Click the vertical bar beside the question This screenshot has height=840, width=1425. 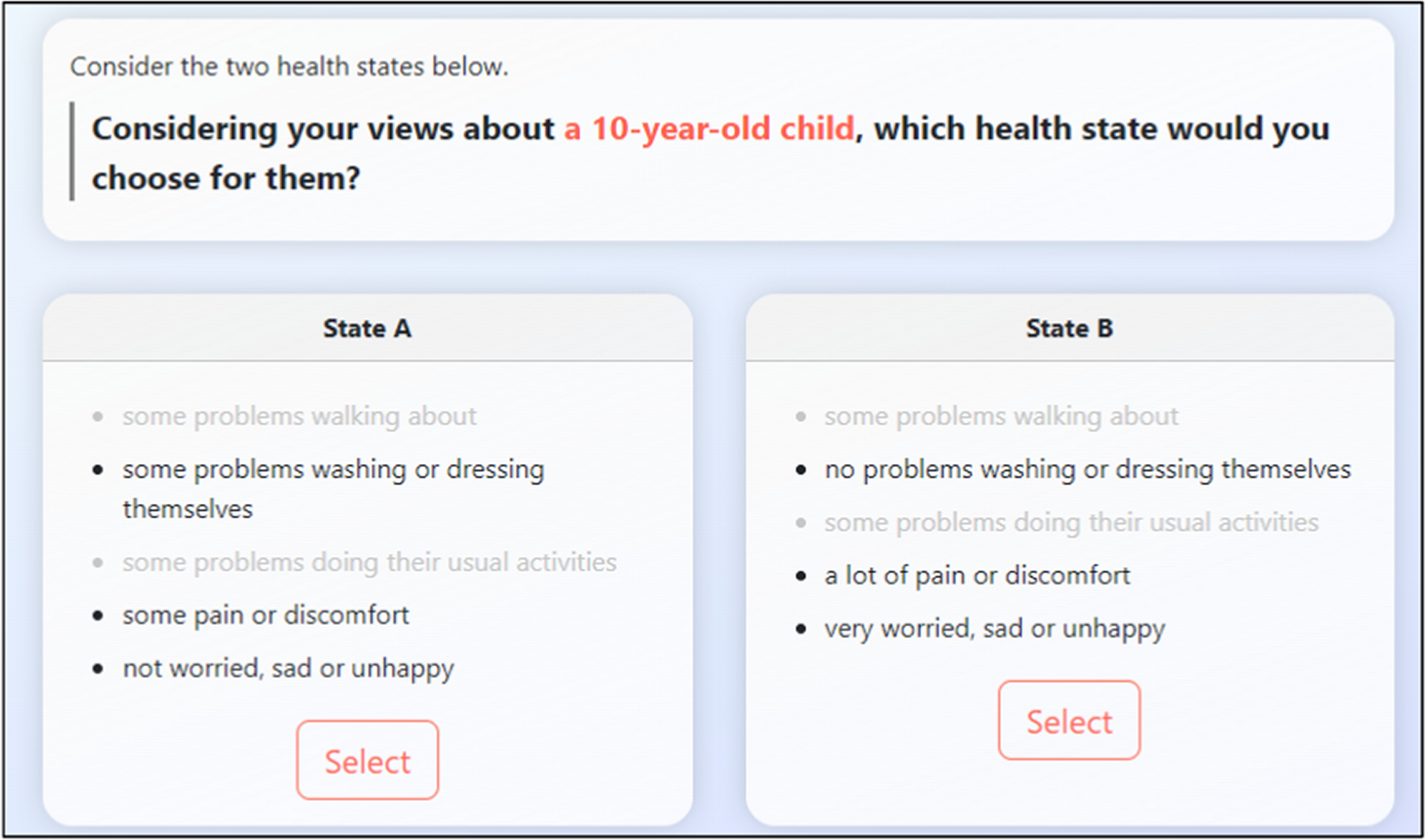(x=72, y=152)
